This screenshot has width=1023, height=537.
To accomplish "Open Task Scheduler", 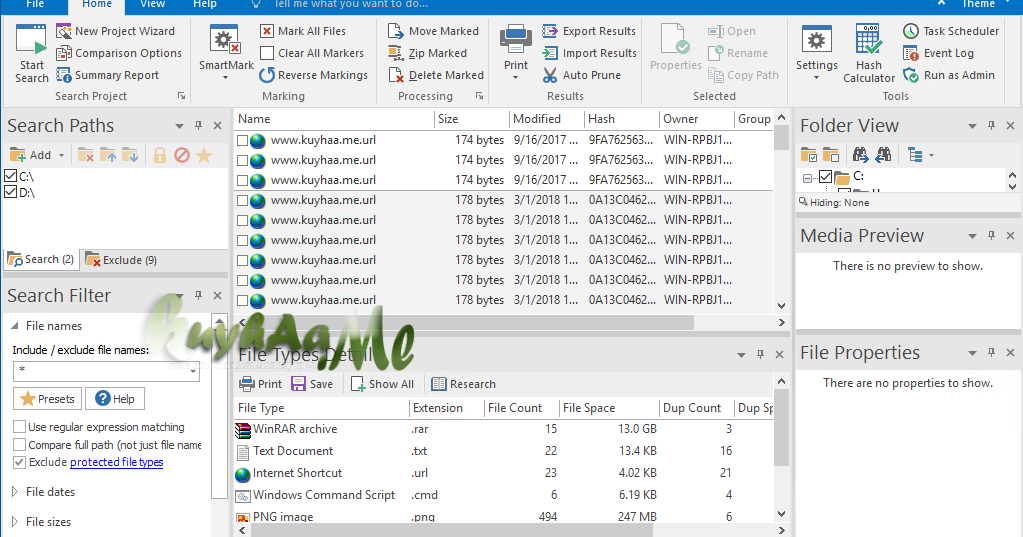I will coord(951,31).
